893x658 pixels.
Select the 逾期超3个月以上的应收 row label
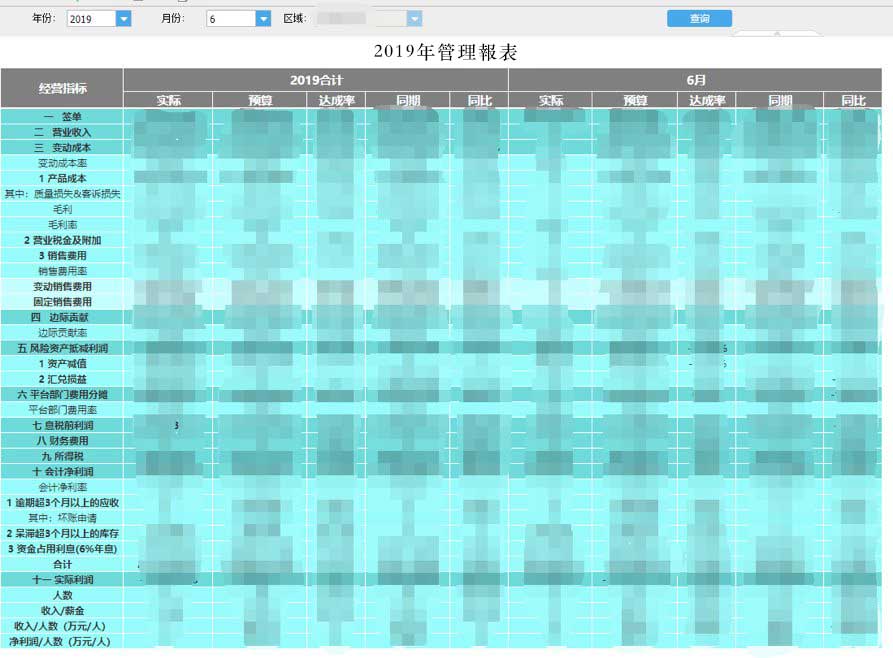(62, 502)
